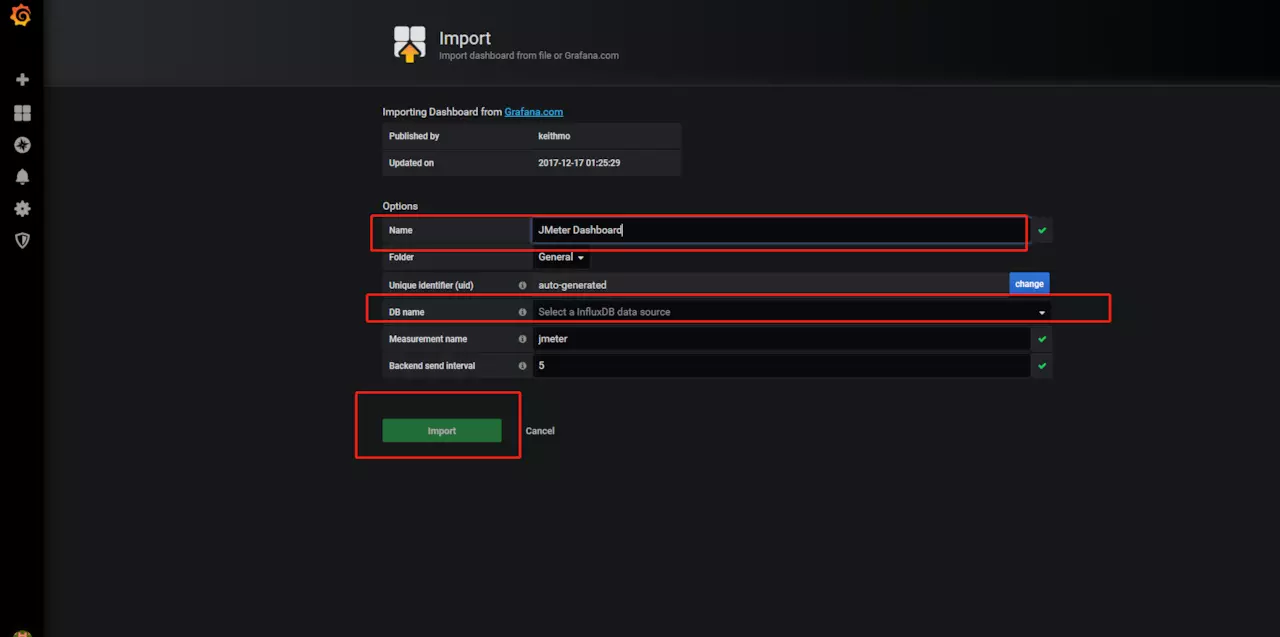Click the green checkmark beside Measurement name
1280x637 pixels.
(x=1042, y=339)
